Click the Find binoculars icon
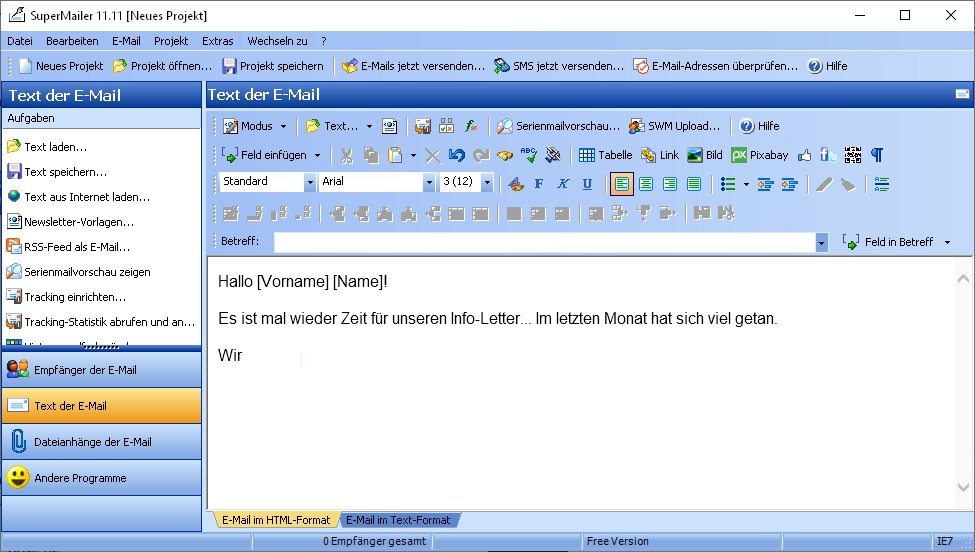Screen dimensions: 975x552 point(505,155)
